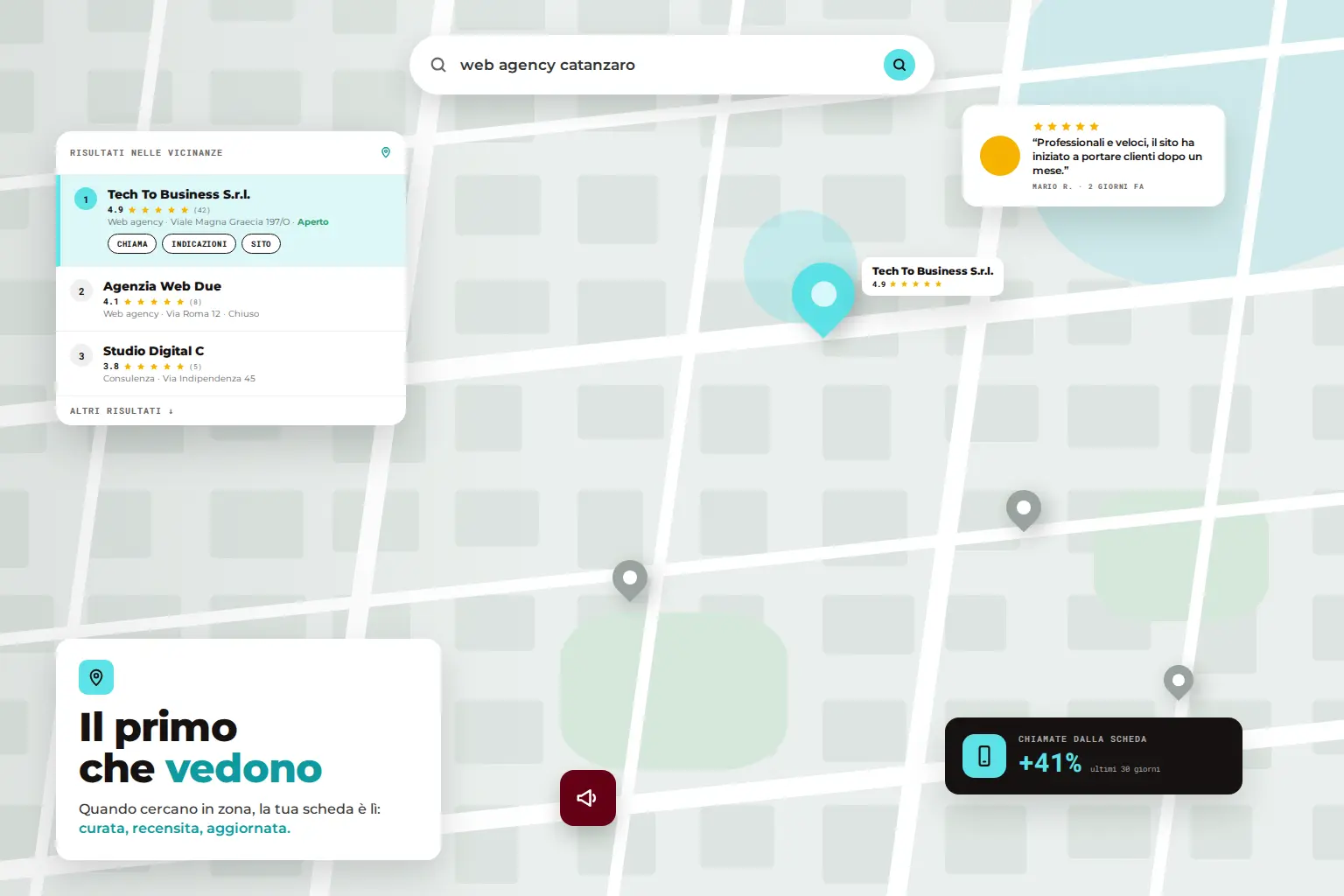Click the number 2 badge for Agenzia Web Due
This screenshot has width=1344, height=896.
point(81,291)
